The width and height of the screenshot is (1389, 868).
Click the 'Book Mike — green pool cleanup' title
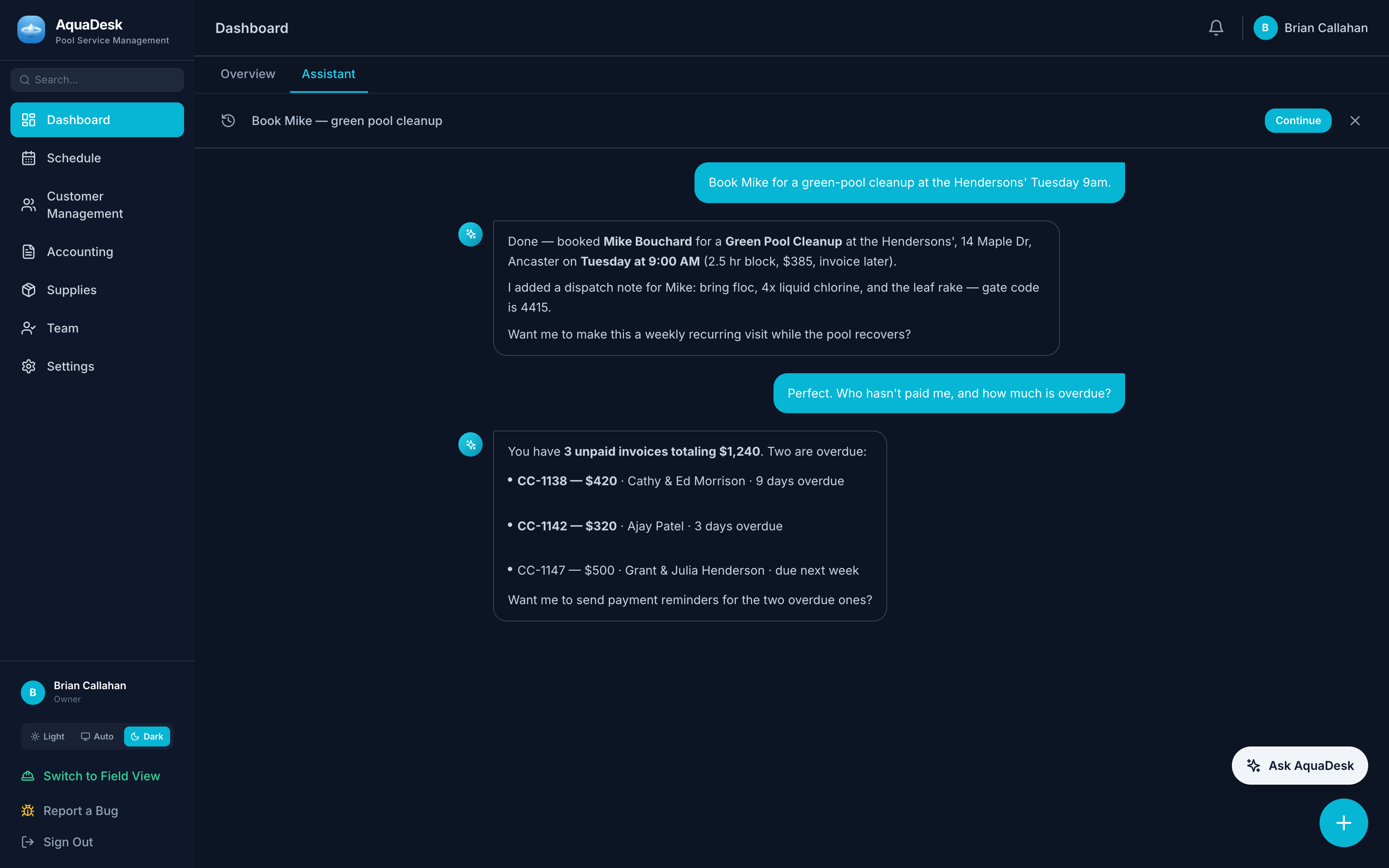[347, 121]
